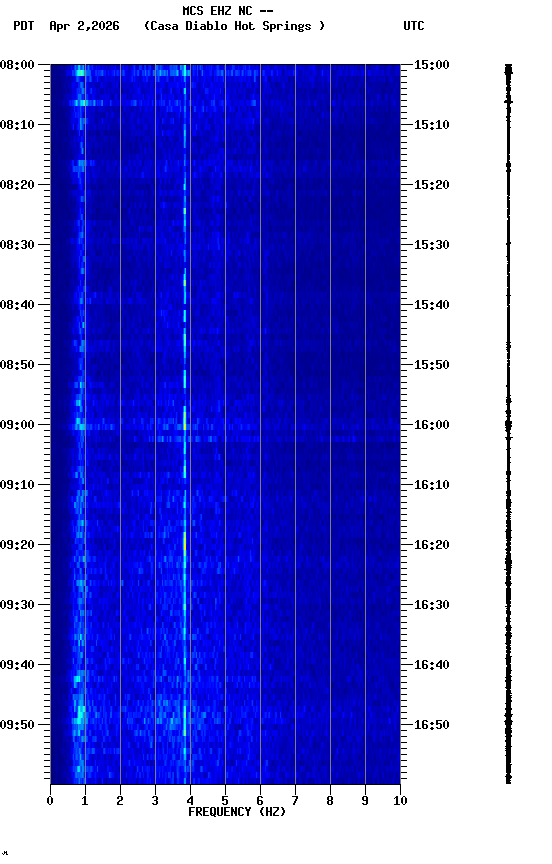Click the 15:10 UTC time label
The width and height of the screenshot is (552, 864).
(432, 125)
